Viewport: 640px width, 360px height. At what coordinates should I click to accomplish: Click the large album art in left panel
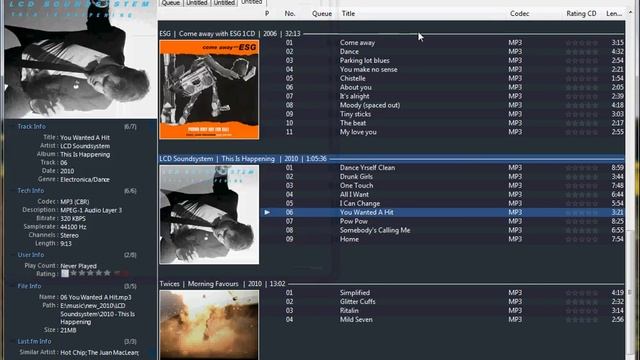(x=80, y=59)
